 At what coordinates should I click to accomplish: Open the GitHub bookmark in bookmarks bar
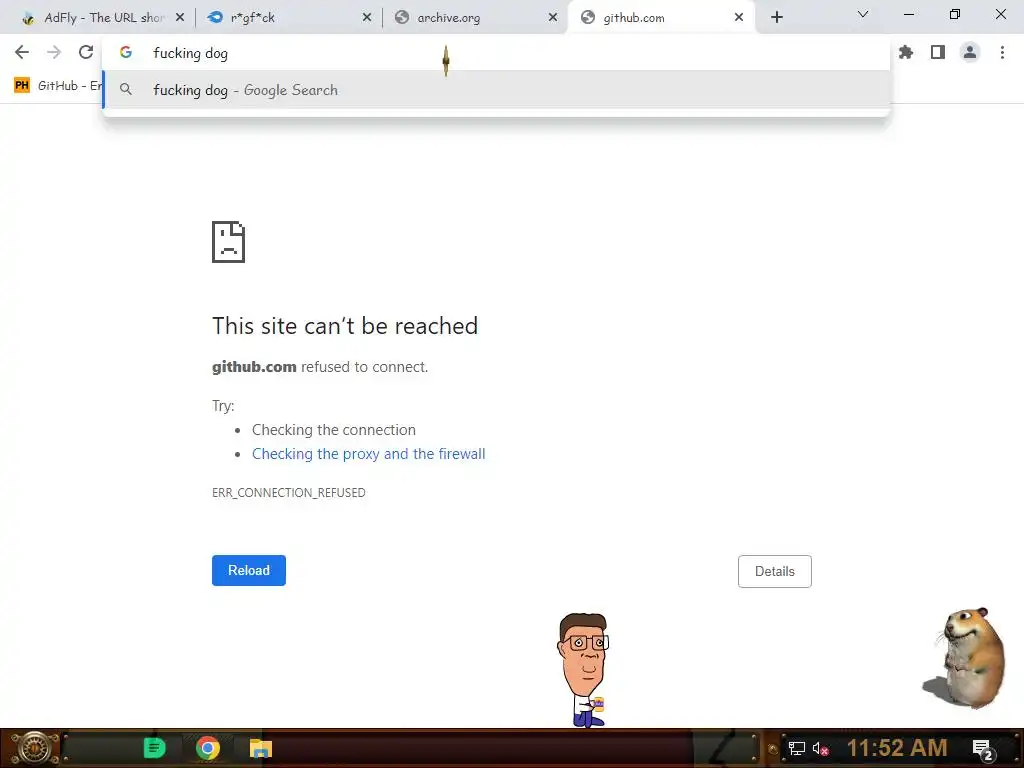click(x=57, y=86)
